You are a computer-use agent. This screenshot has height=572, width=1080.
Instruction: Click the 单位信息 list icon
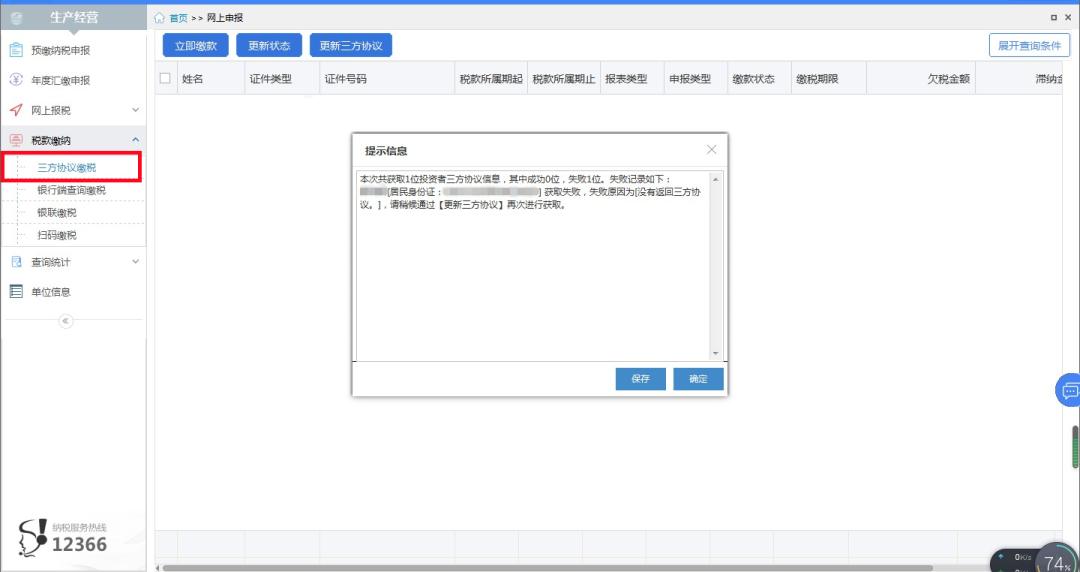coord(16,292)
